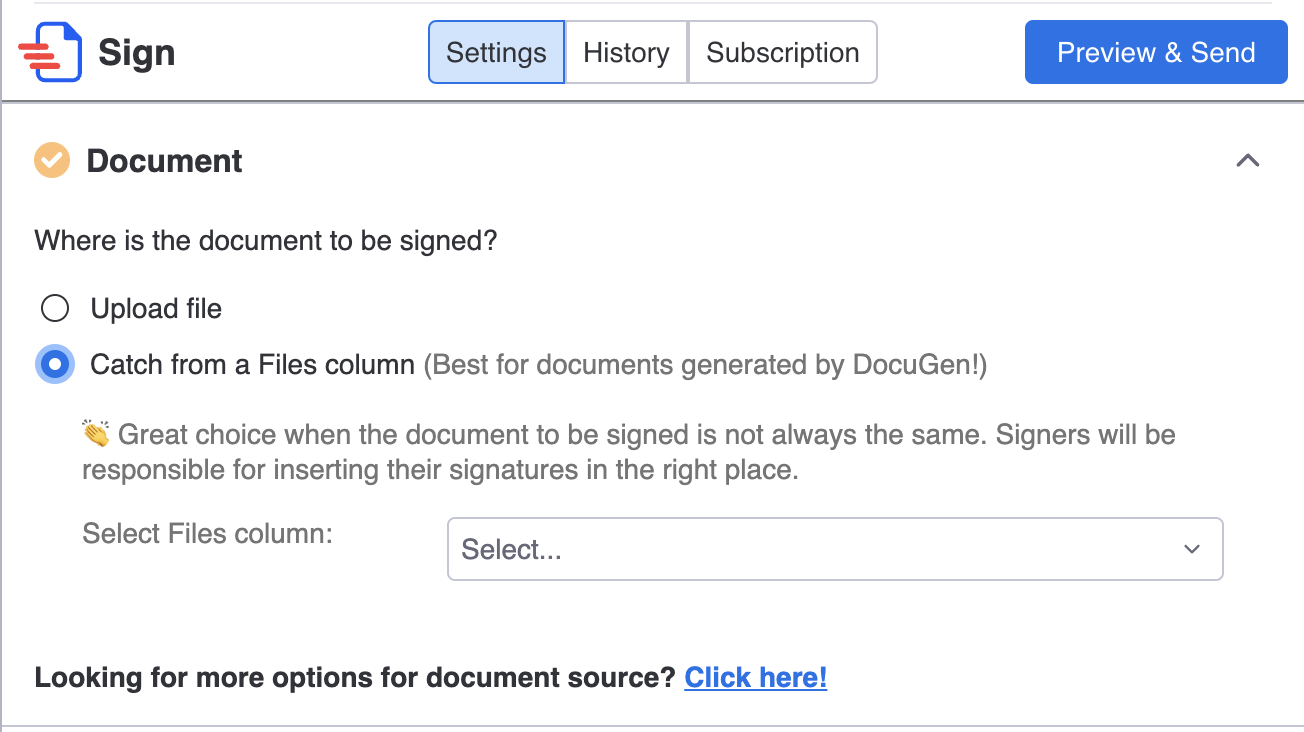Click the Select Files column label
The width and height of the screenshot is (1304, 732).
click(207, 533)
